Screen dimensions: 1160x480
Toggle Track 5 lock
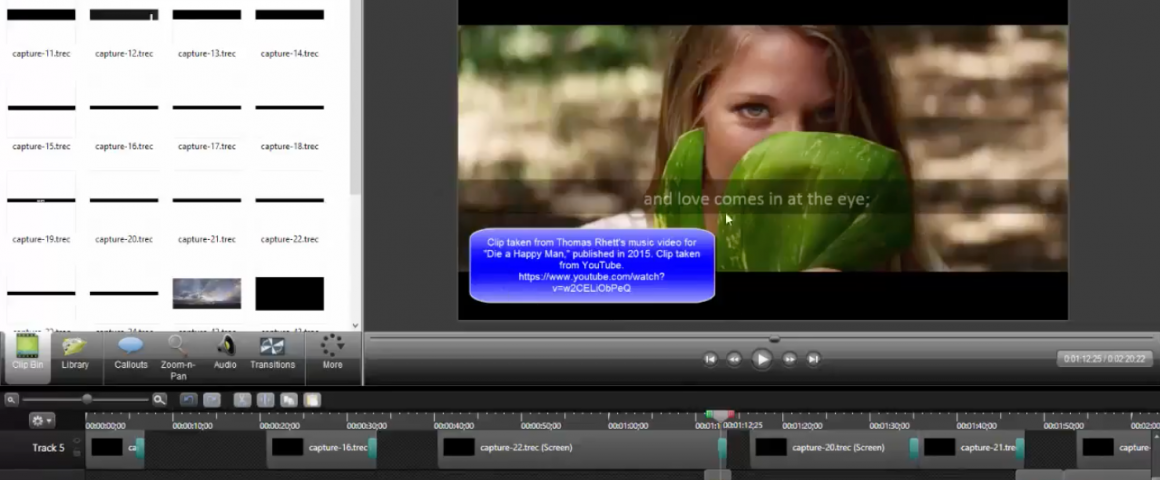point(76,453)
